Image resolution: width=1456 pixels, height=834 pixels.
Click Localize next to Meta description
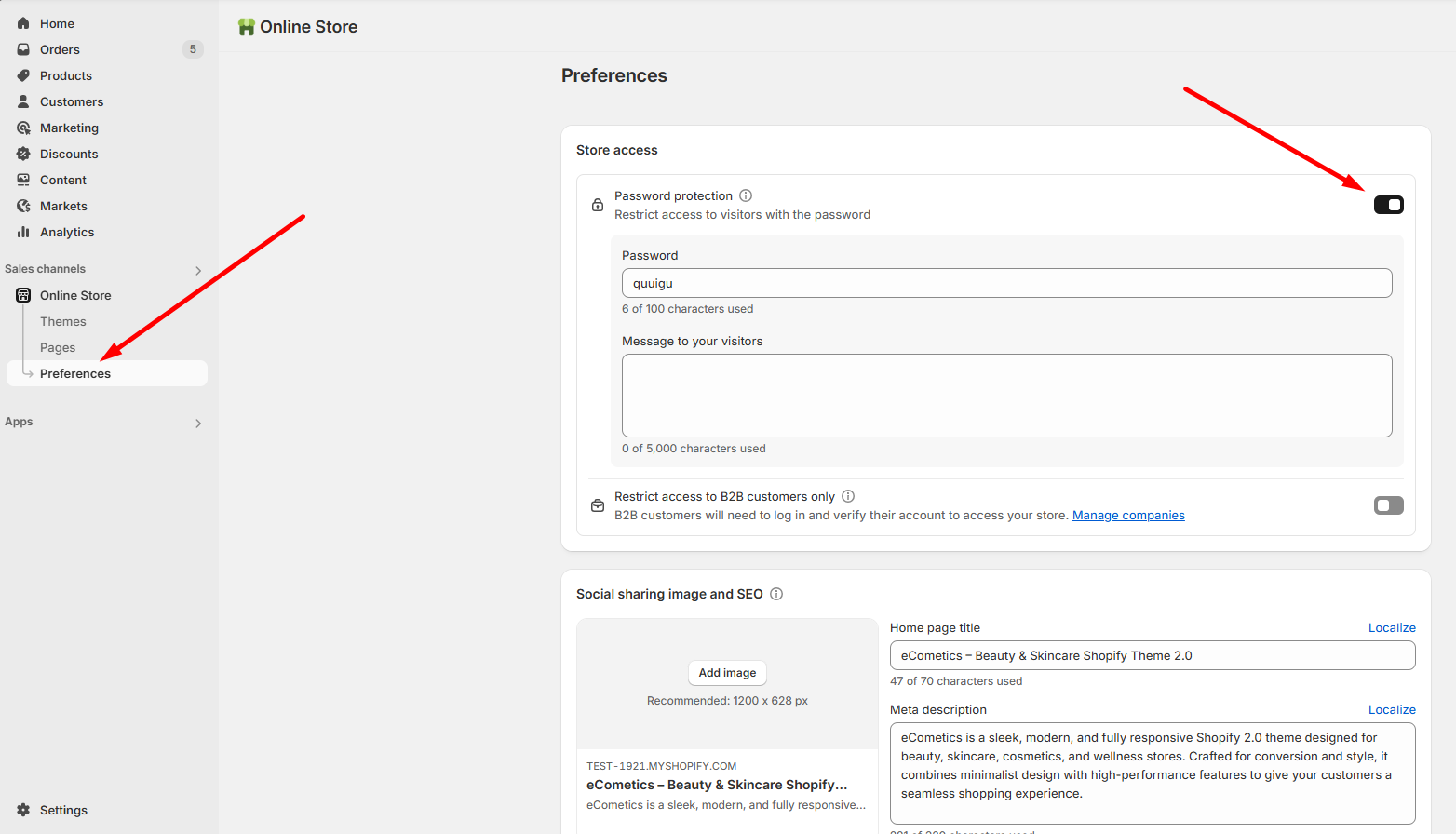pos(1392,710)
